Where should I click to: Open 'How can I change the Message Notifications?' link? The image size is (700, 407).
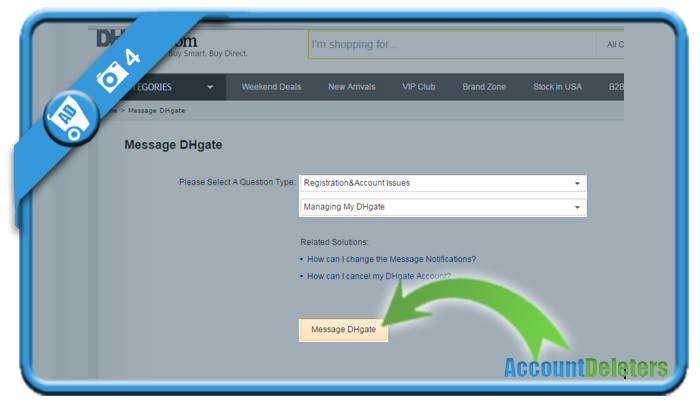point(391,259)
